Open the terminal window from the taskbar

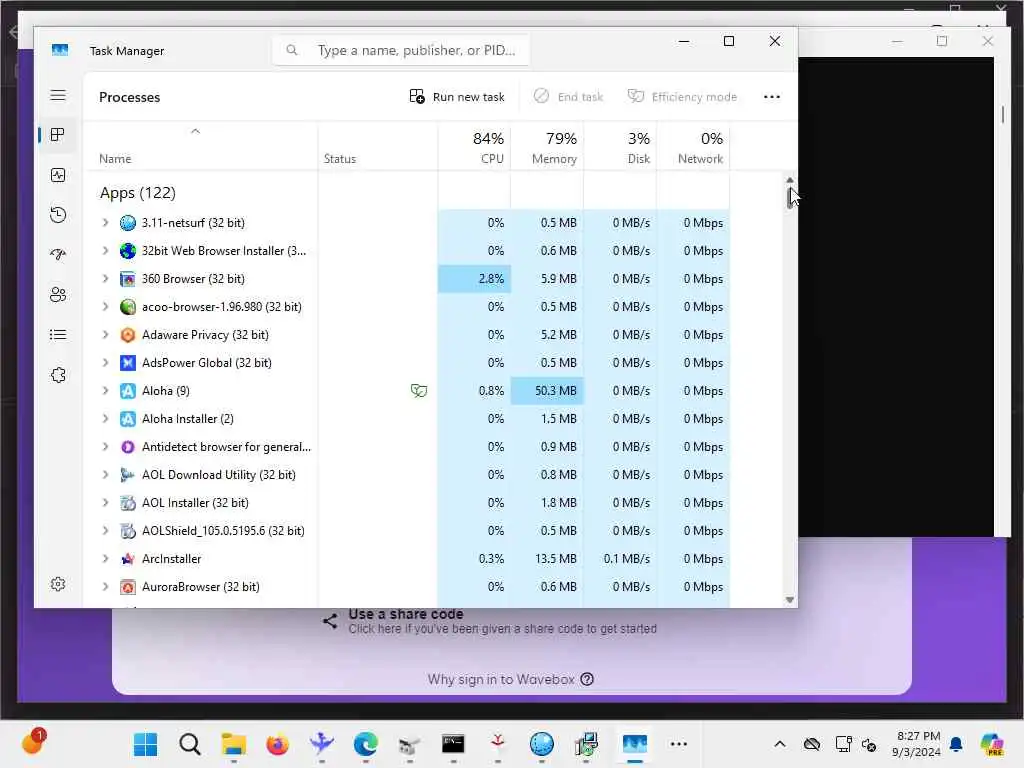[x=453, y=744]
